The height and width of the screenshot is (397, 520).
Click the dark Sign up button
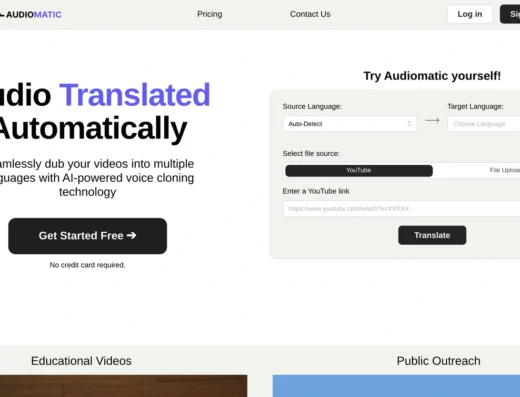tap(510, 14)
